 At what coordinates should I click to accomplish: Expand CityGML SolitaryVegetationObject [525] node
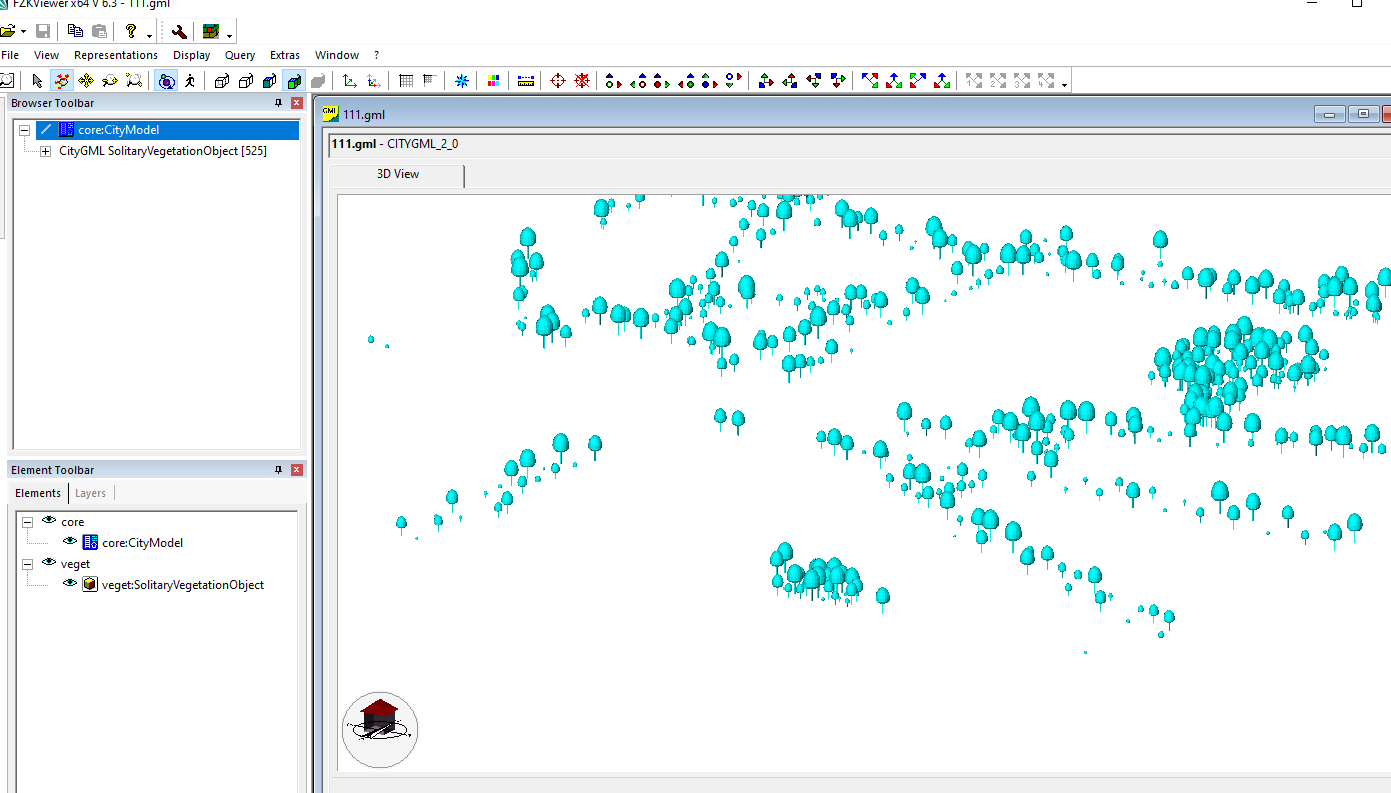(x=46, y=151)
